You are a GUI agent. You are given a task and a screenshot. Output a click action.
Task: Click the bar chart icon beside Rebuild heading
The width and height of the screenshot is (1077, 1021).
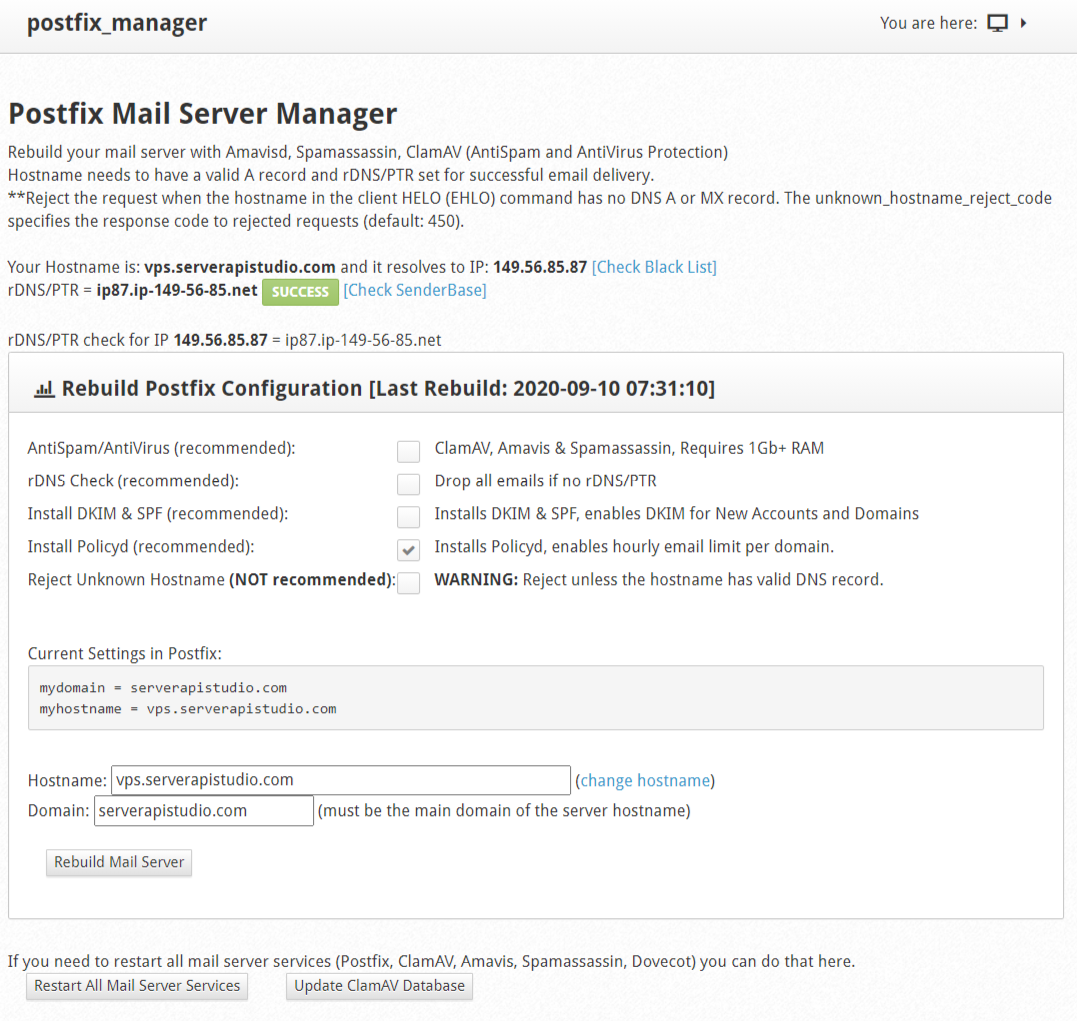45,390
